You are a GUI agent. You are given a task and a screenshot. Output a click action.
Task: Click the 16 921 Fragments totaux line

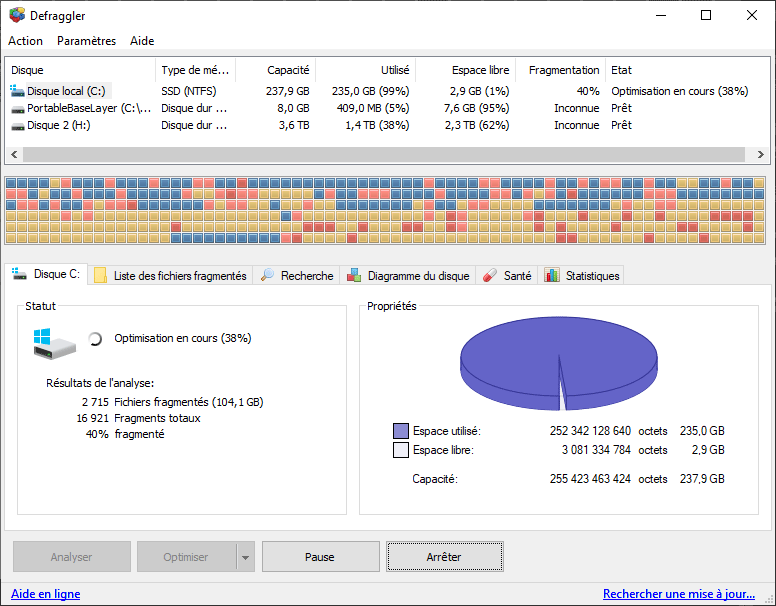tap(138, 418)
